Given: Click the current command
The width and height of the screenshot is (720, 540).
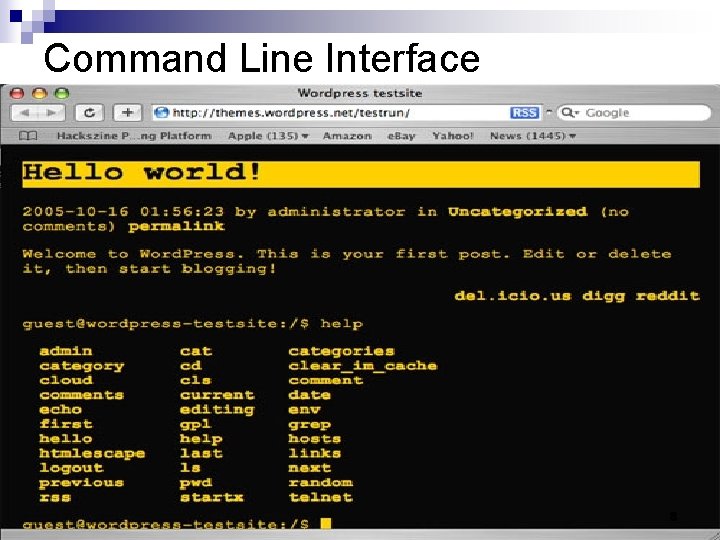Looking at the screenshot, I should [x=217, y=395].
